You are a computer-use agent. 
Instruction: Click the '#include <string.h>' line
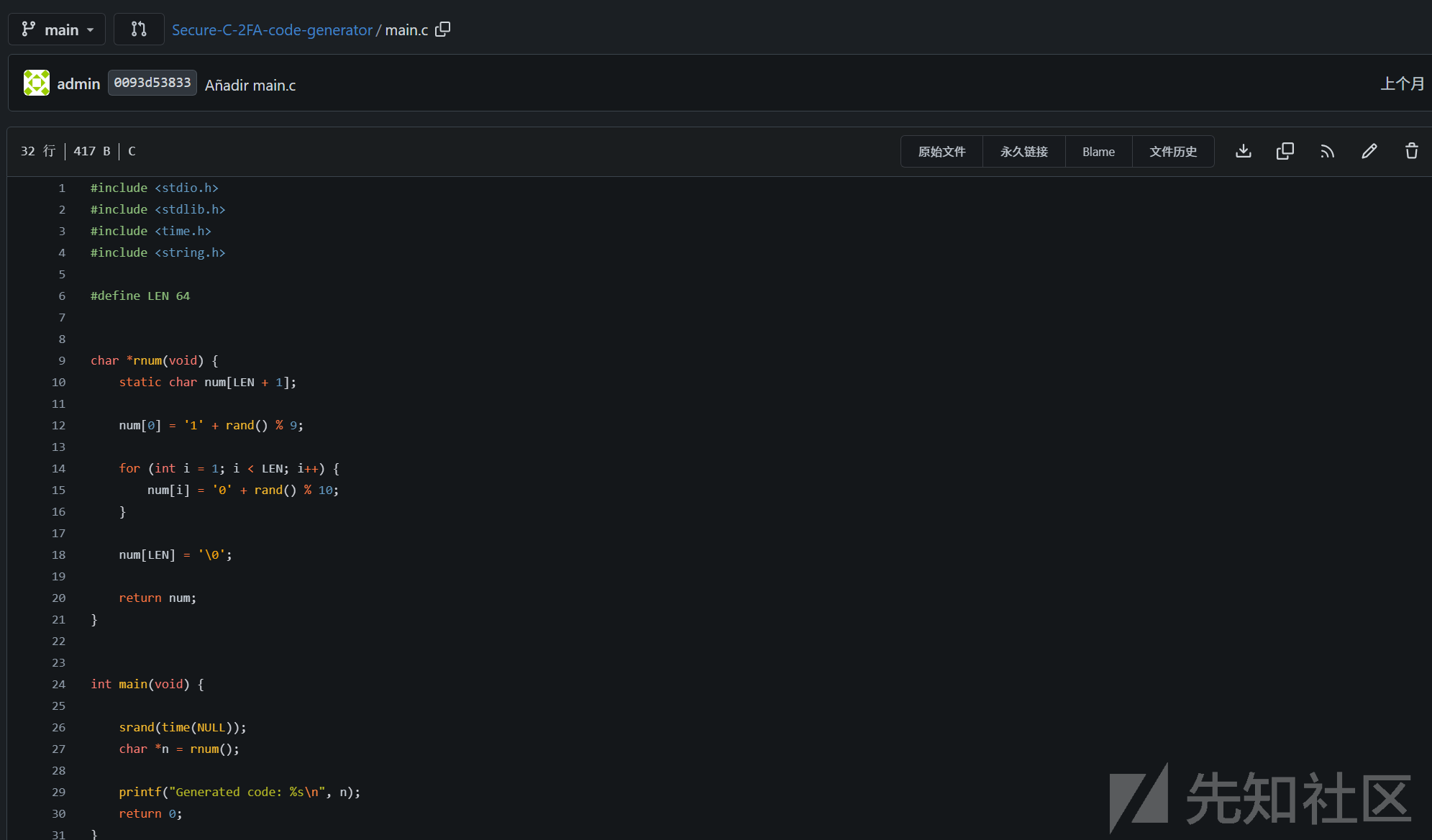coord(158,252)
